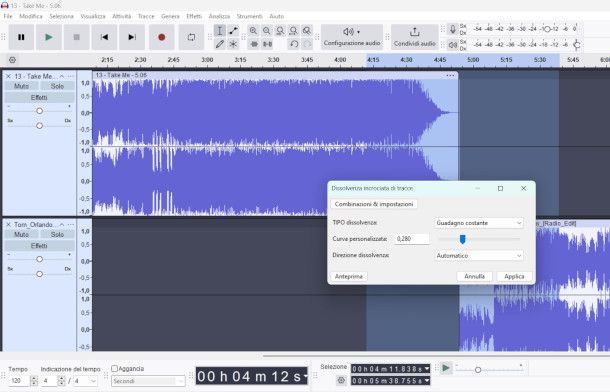
Task: Click Applica in crossfade dialog
Action: coord(514,276)
